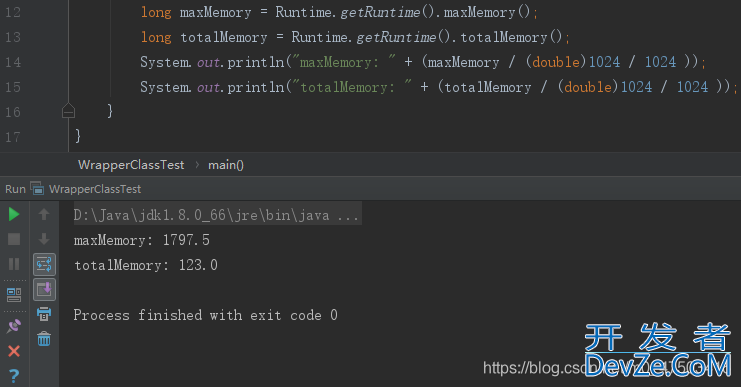
Task: Click line number 13 in gutter
Action: tap(13, 37)
